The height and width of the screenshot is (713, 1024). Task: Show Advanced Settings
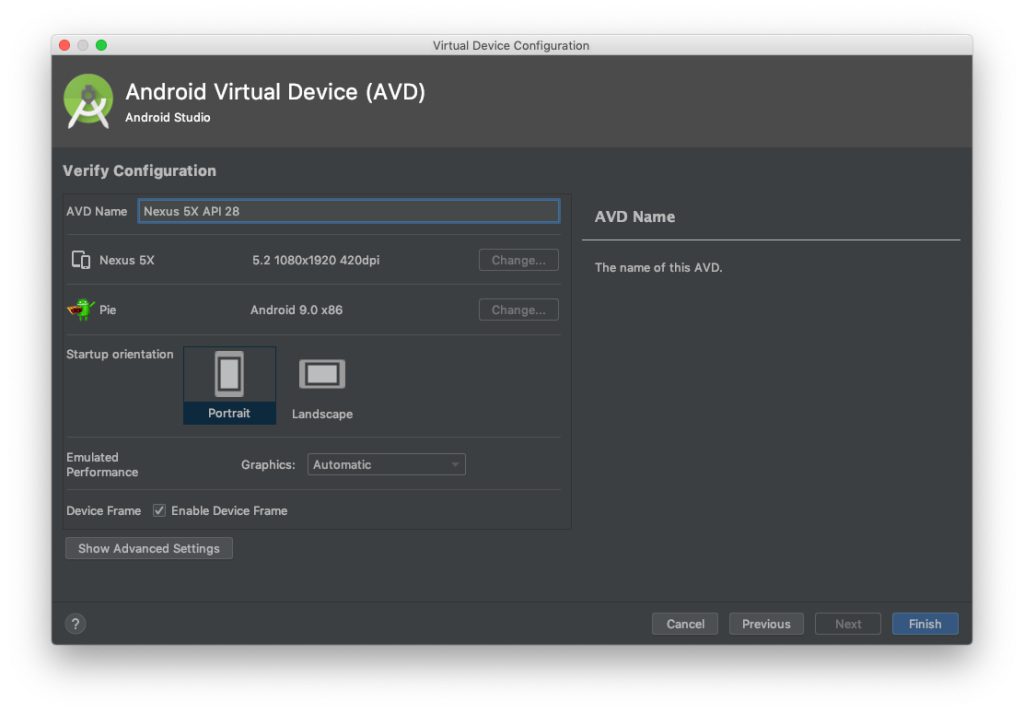149,548
